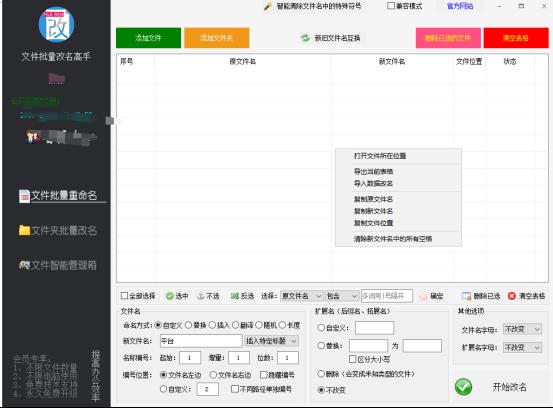Click the green 添加文件 button

click(x=148, y=38)
